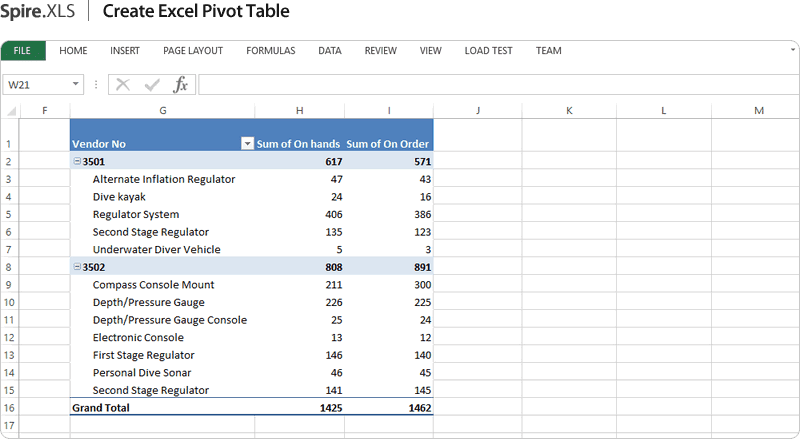
Task: Click into the formula bar input
Action: 498,85
